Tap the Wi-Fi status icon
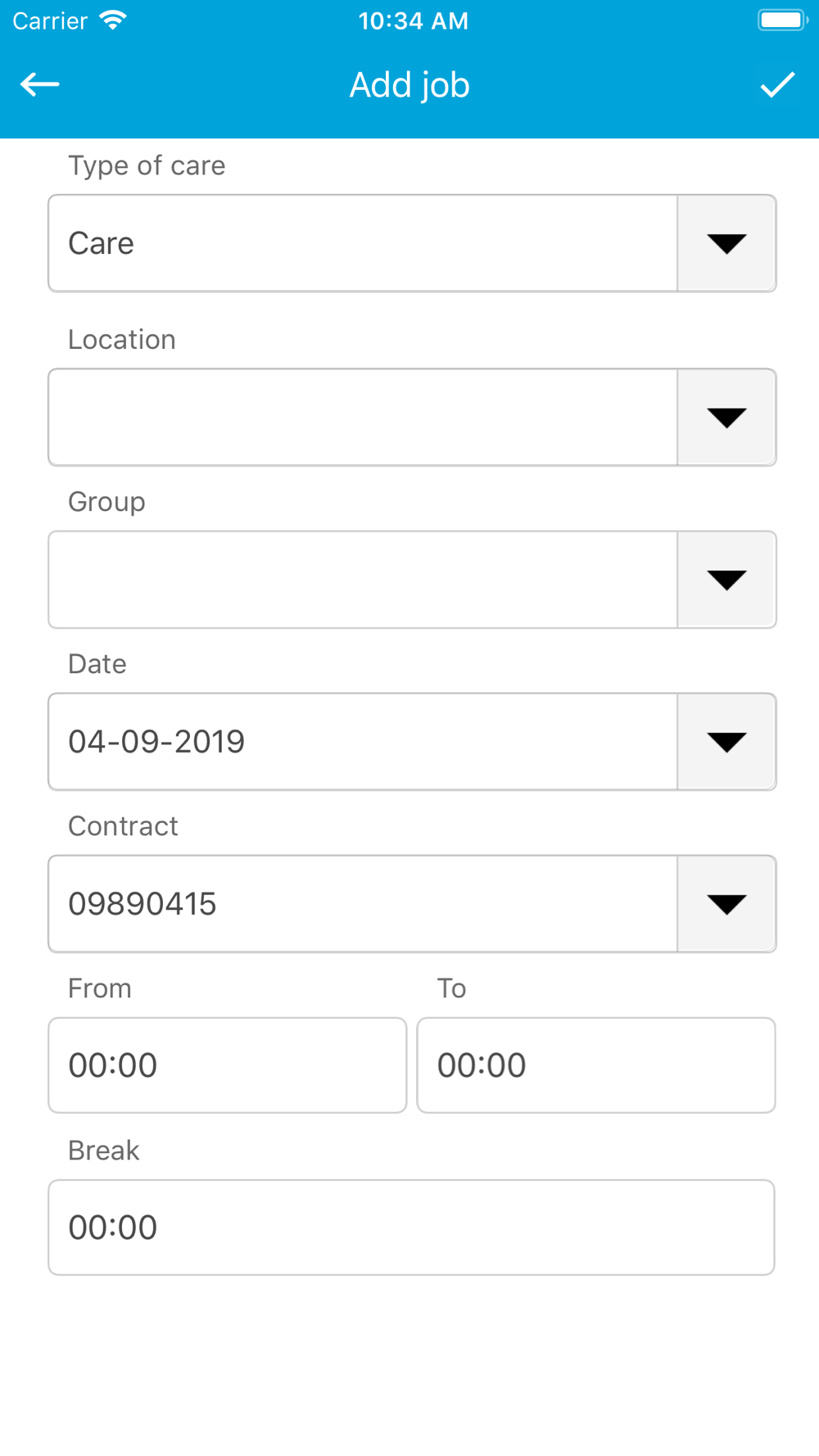819x1456 pixels. click(113, 20)
